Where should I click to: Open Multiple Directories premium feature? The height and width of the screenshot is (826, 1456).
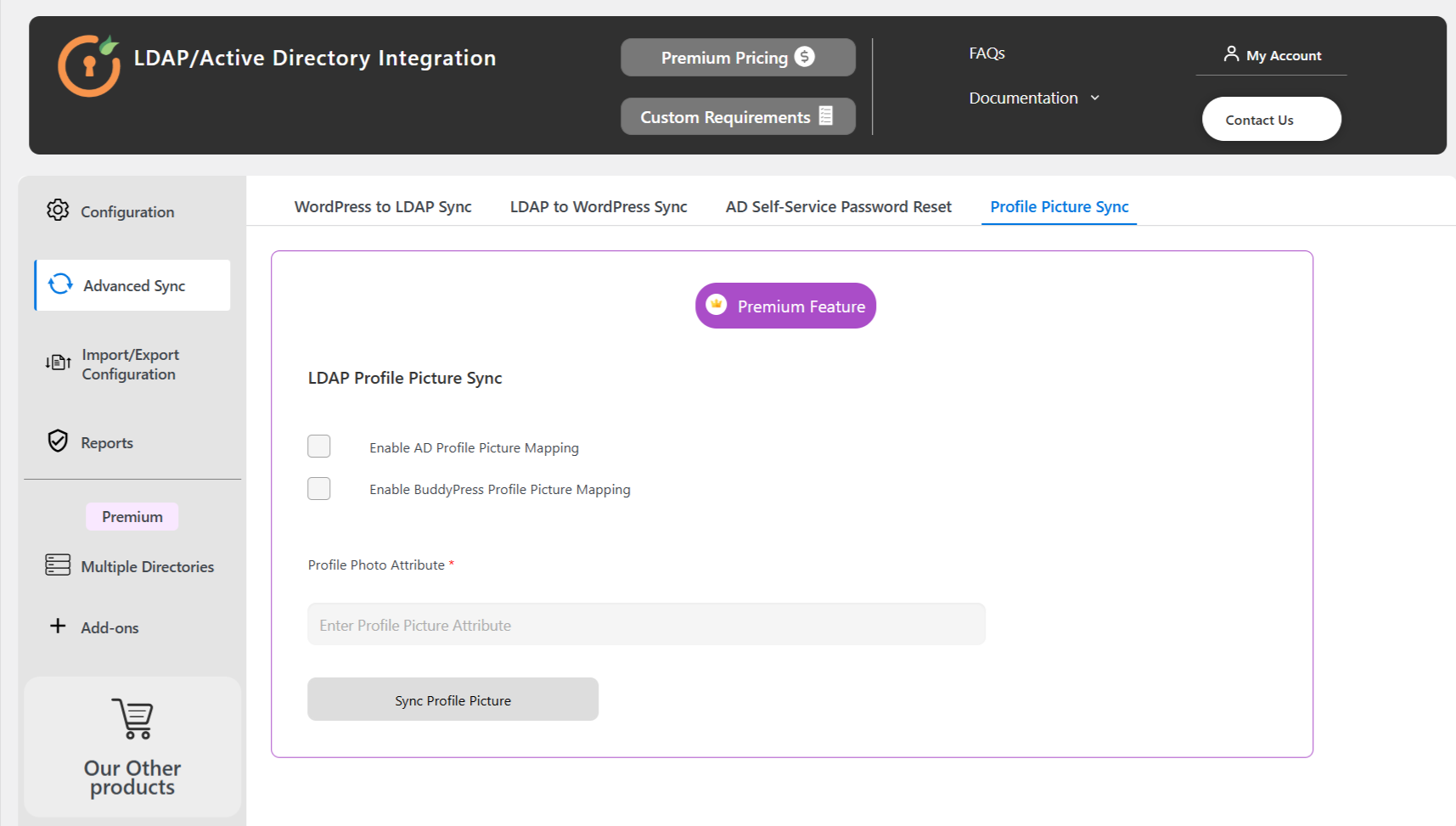tap(57, 565)
